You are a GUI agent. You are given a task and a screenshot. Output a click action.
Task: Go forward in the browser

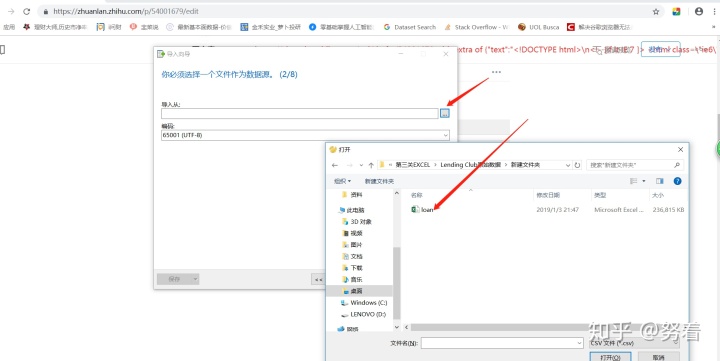[x=11, y=11]
